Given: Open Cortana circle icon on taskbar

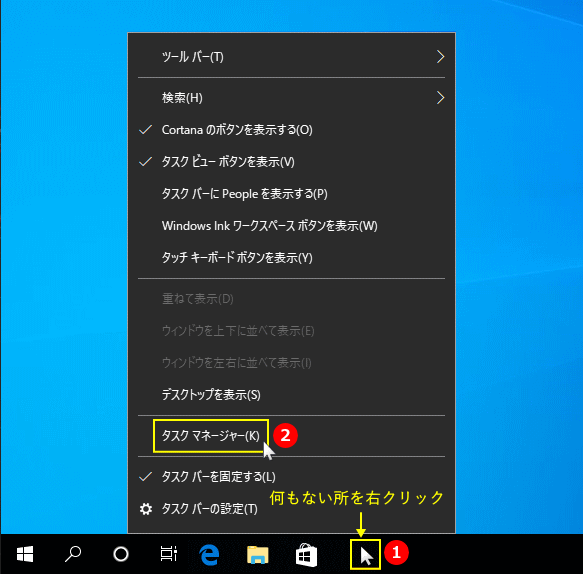Looking at the screenshot, I should click(121, 554).
